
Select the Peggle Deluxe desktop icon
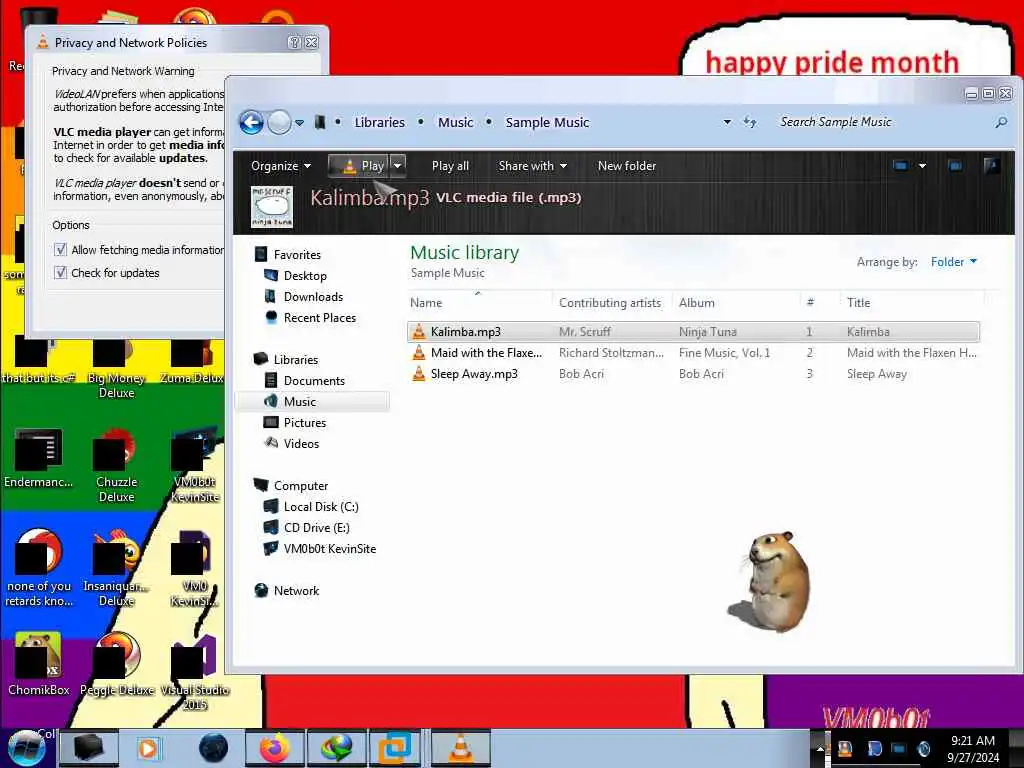pos(117,665)
